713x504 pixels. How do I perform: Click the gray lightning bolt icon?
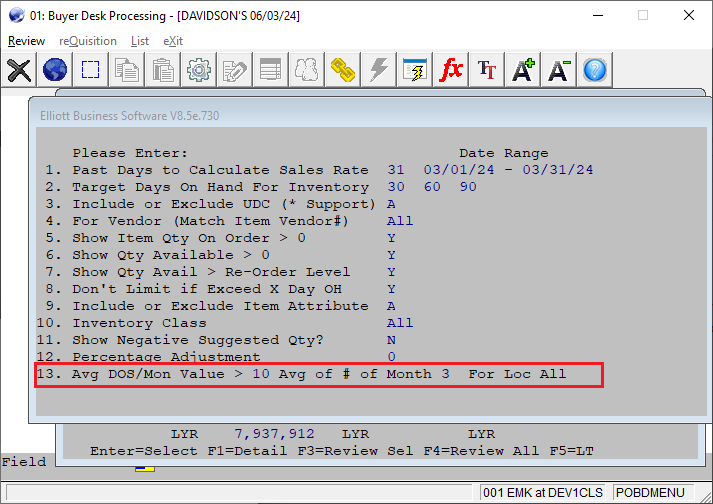coord(378,70)
